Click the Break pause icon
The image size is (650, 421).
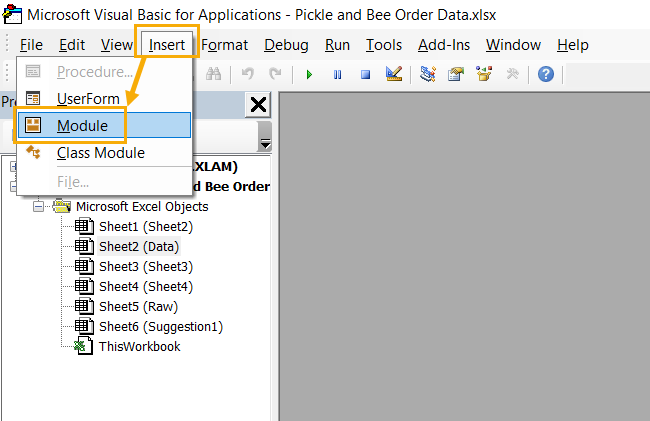[337, 75]
